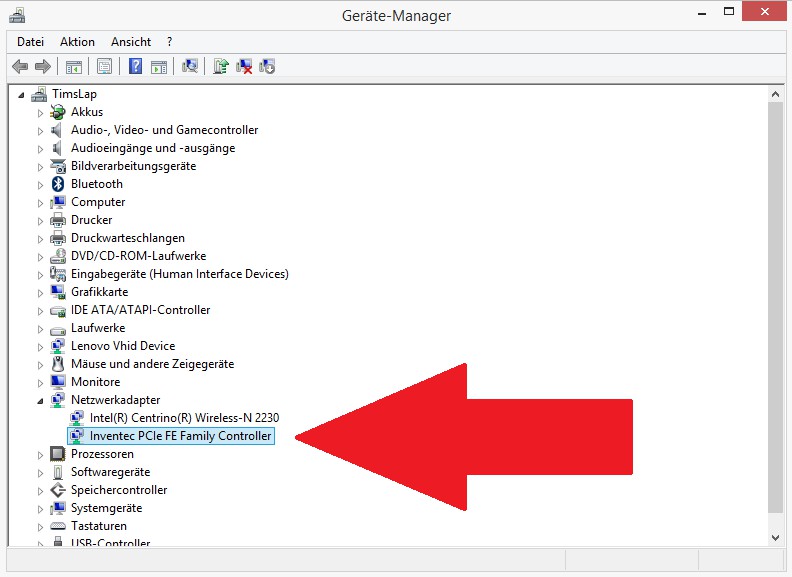Expand the Grafikkarte category
Viewport: 792px width, 577px height.
41,292
